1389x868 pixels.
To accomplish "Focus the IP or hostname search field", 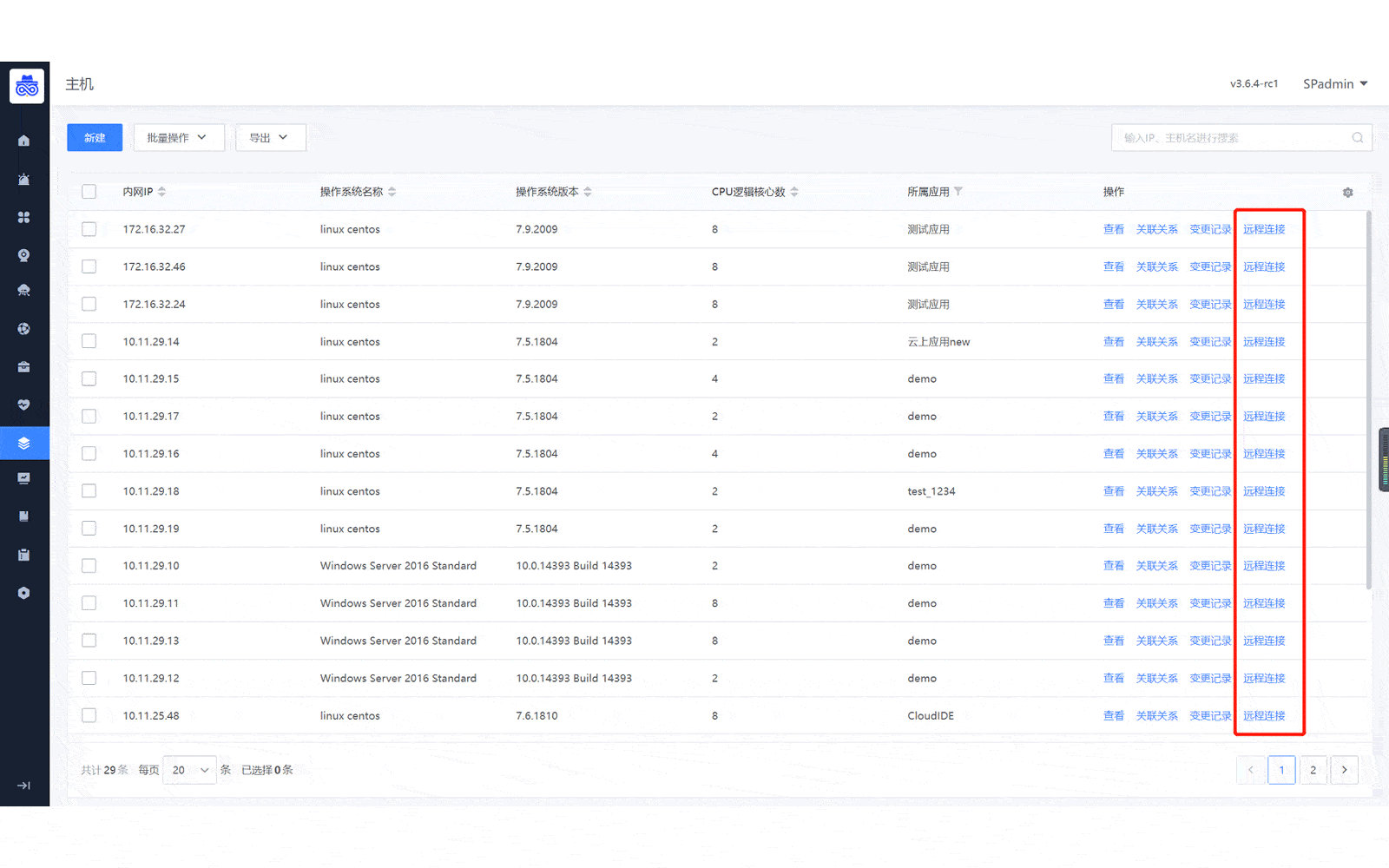I will coord(1241,138).
